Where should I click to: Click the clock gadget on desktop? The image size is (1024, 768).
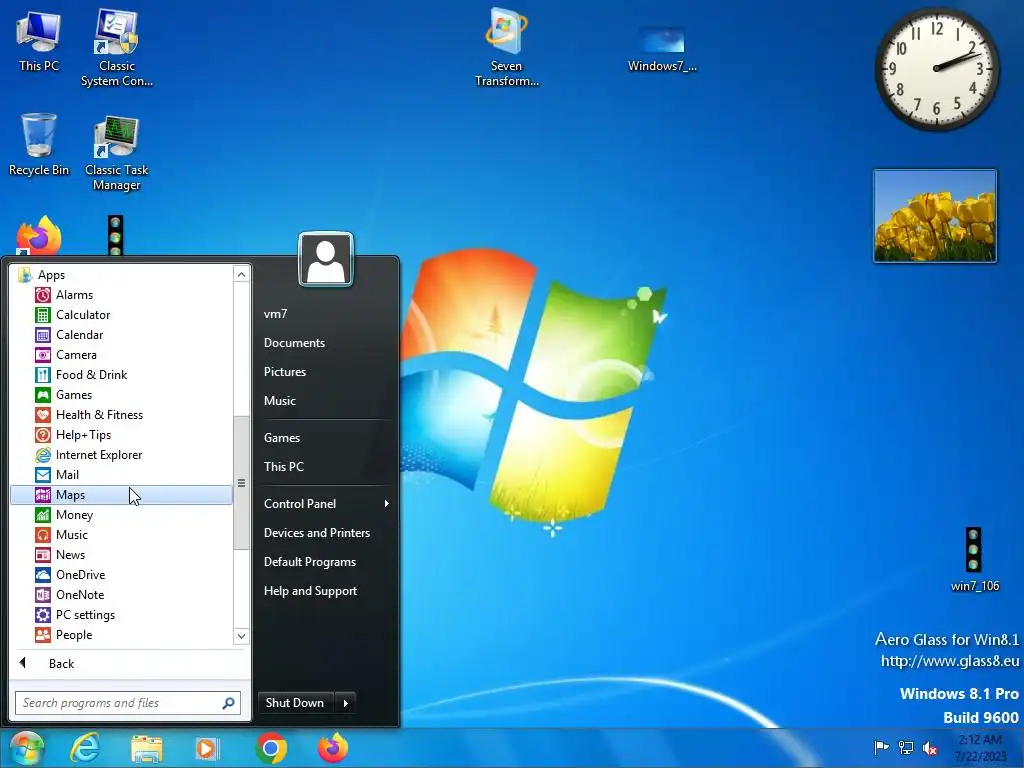click(936, 69)
